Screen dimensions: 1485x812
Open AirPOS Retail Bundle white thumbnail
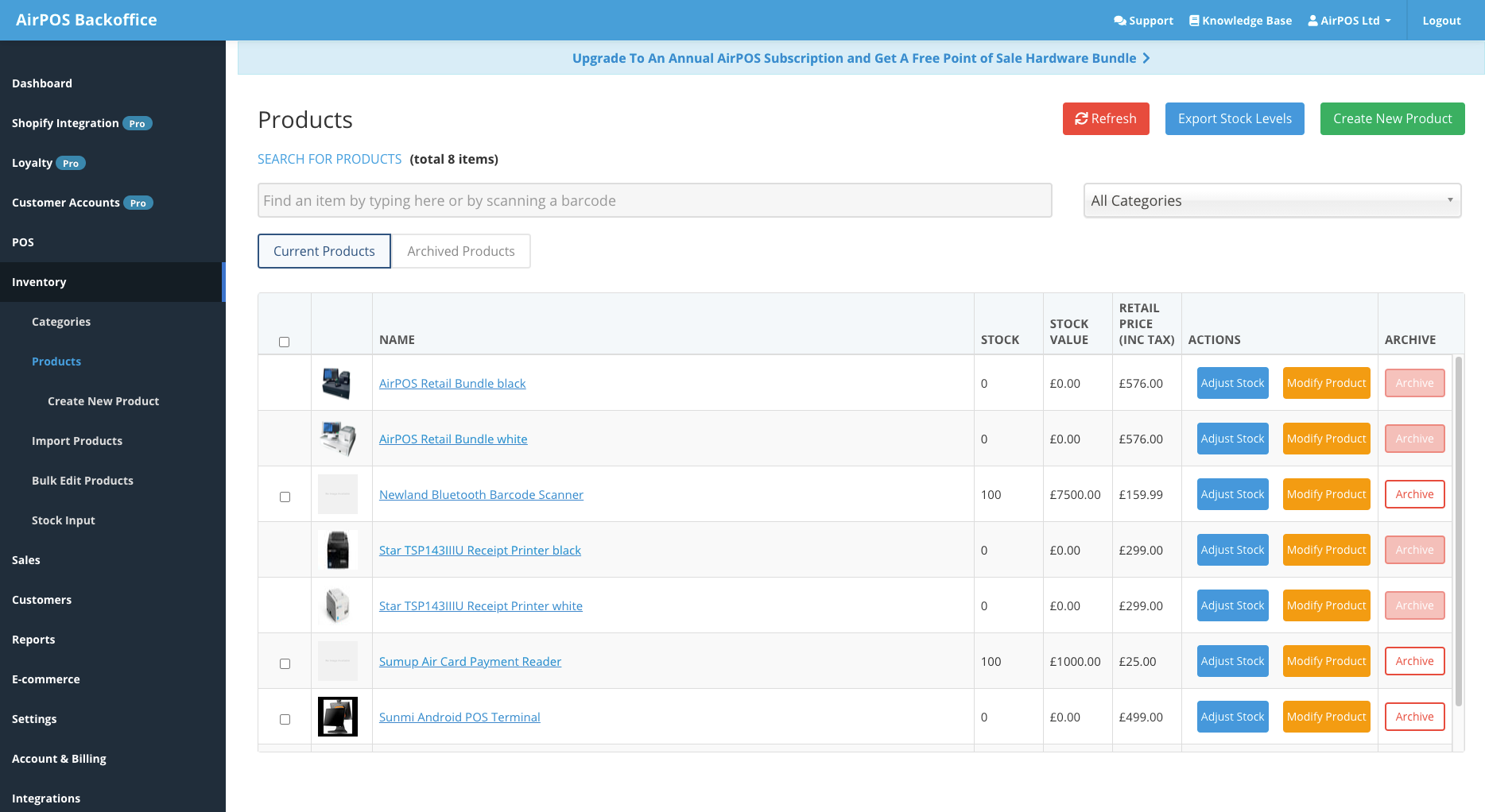(337, 439)
